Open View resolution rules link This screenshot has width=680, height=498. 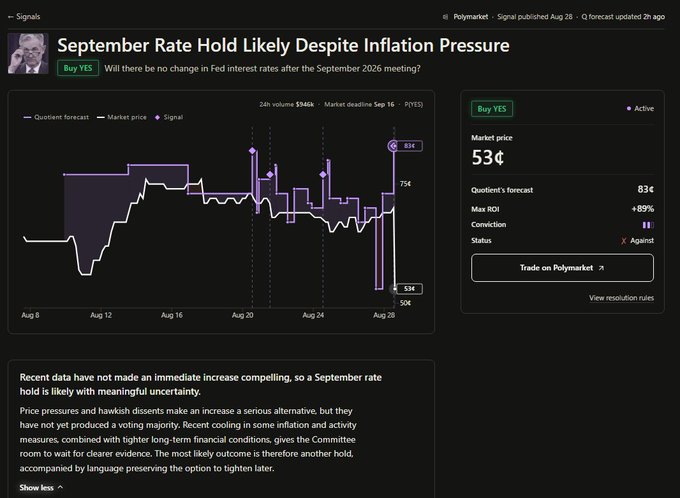tap(621, 298)
